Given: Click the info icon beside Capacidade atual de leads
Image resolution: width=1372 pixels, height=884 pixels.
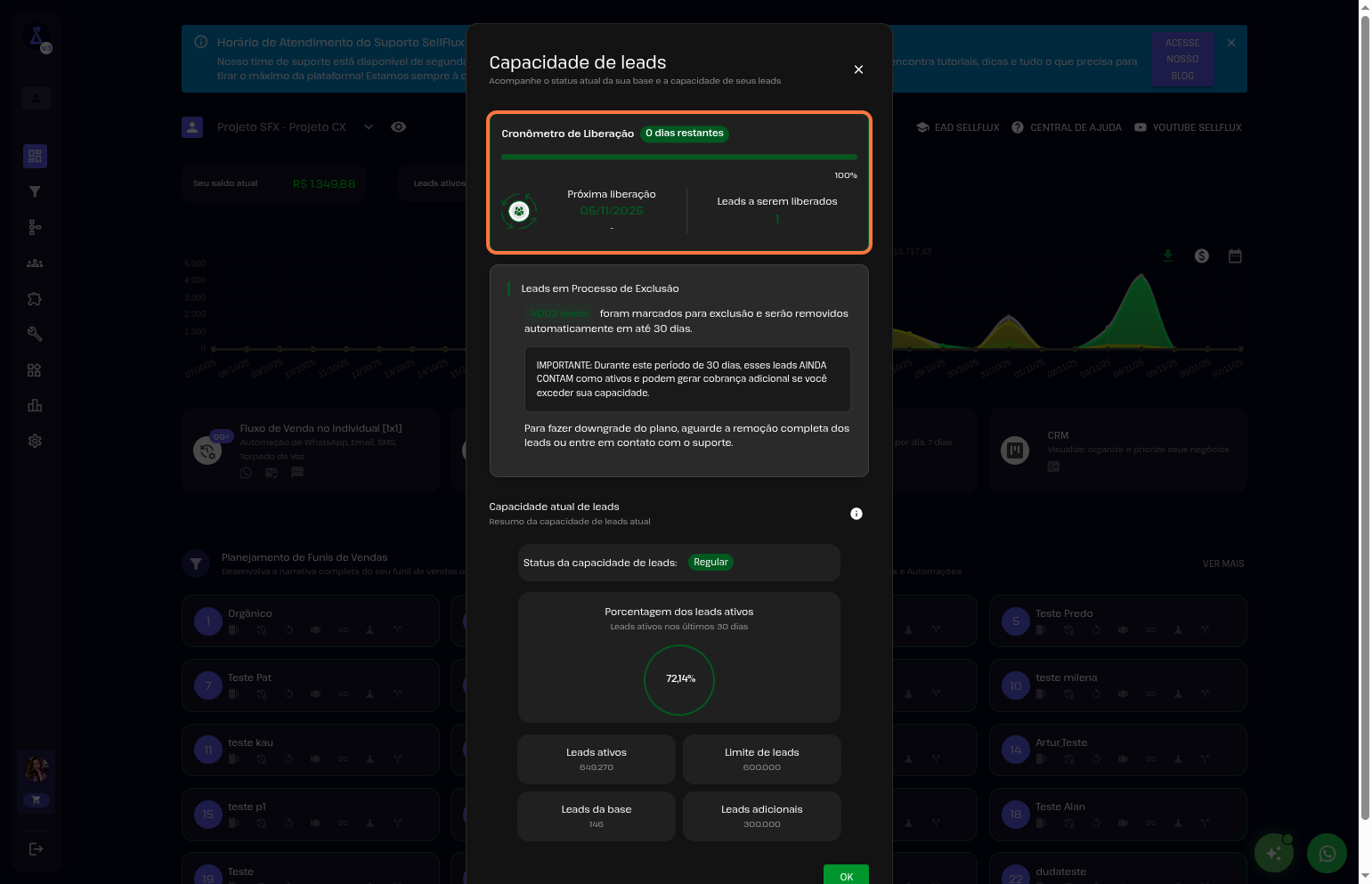Looking at the screenshot, I should click(x=856, y=514).
